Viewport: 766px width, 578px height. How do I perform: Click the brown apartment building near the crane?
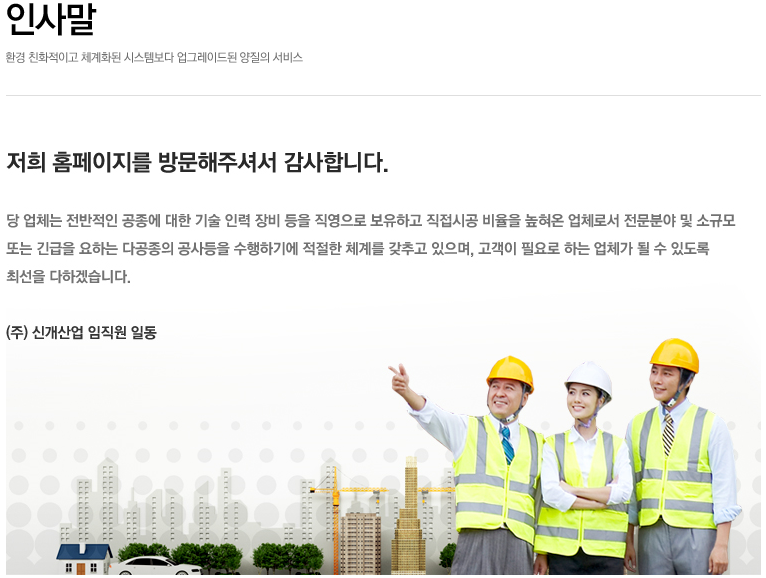[x=361, y=542]
